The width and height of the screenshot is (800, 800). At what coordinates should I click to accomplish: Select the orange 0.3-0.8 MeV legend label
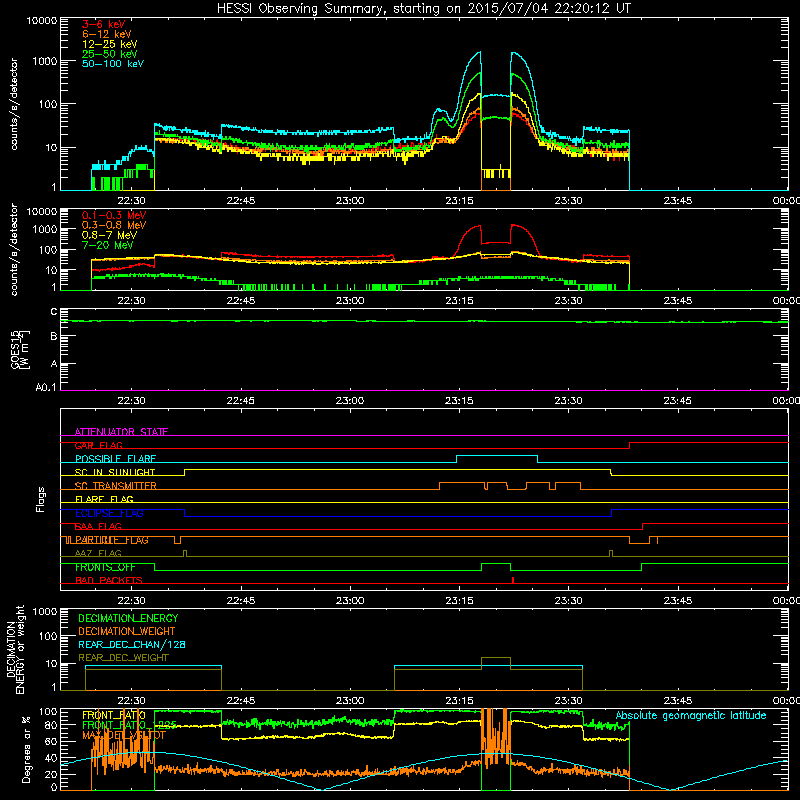[x=114, y=225]
